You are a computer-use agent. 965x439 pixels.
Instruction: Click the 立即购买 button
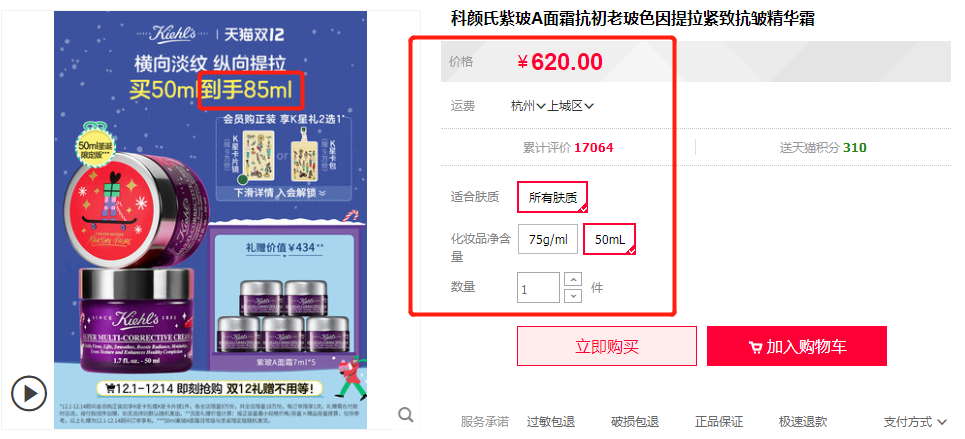point(607,346)
